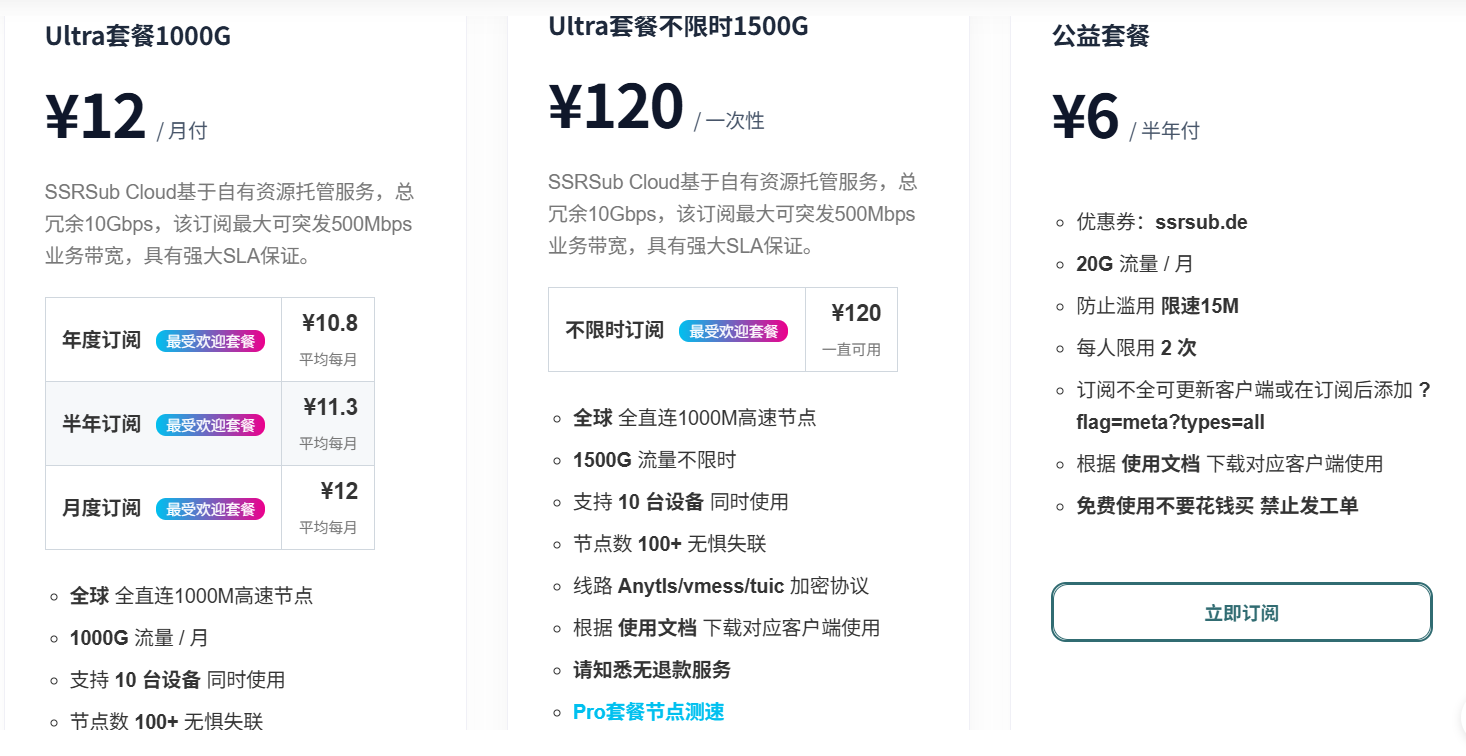Click the ¥10.8 average monthly price
The image size is (1466, 756).
(329, 323)
